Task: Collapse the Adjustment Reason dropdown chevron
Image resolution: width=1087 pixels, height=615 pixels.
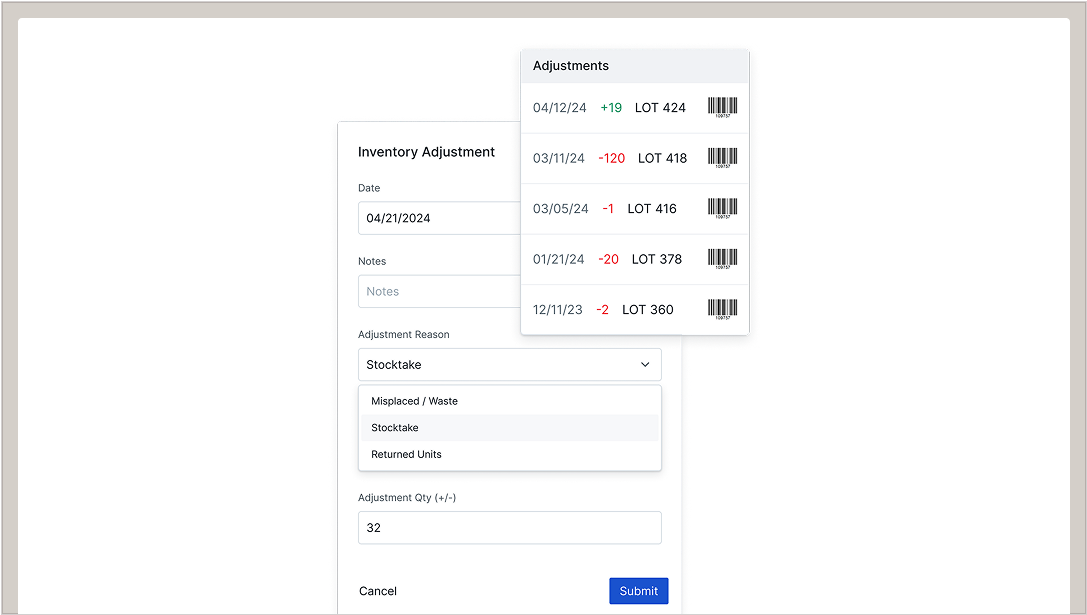Action: 645,365
